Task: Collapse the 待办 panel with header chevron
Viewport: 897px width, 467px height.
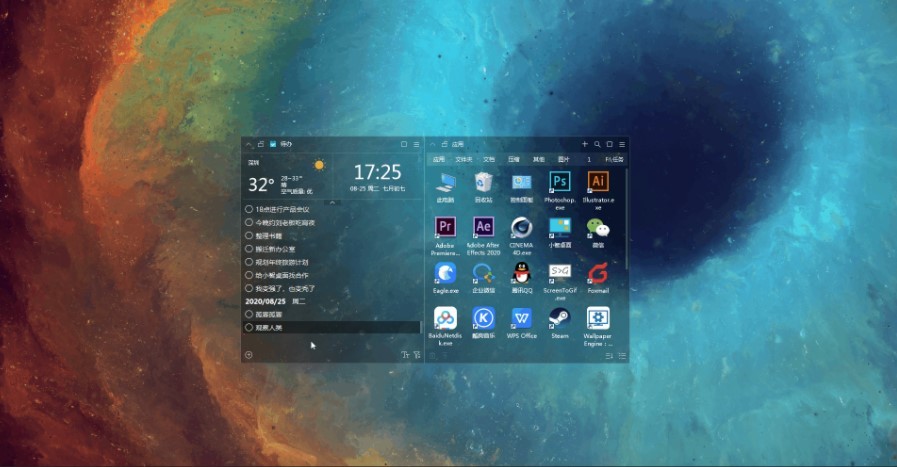Action: click(249, 144)
